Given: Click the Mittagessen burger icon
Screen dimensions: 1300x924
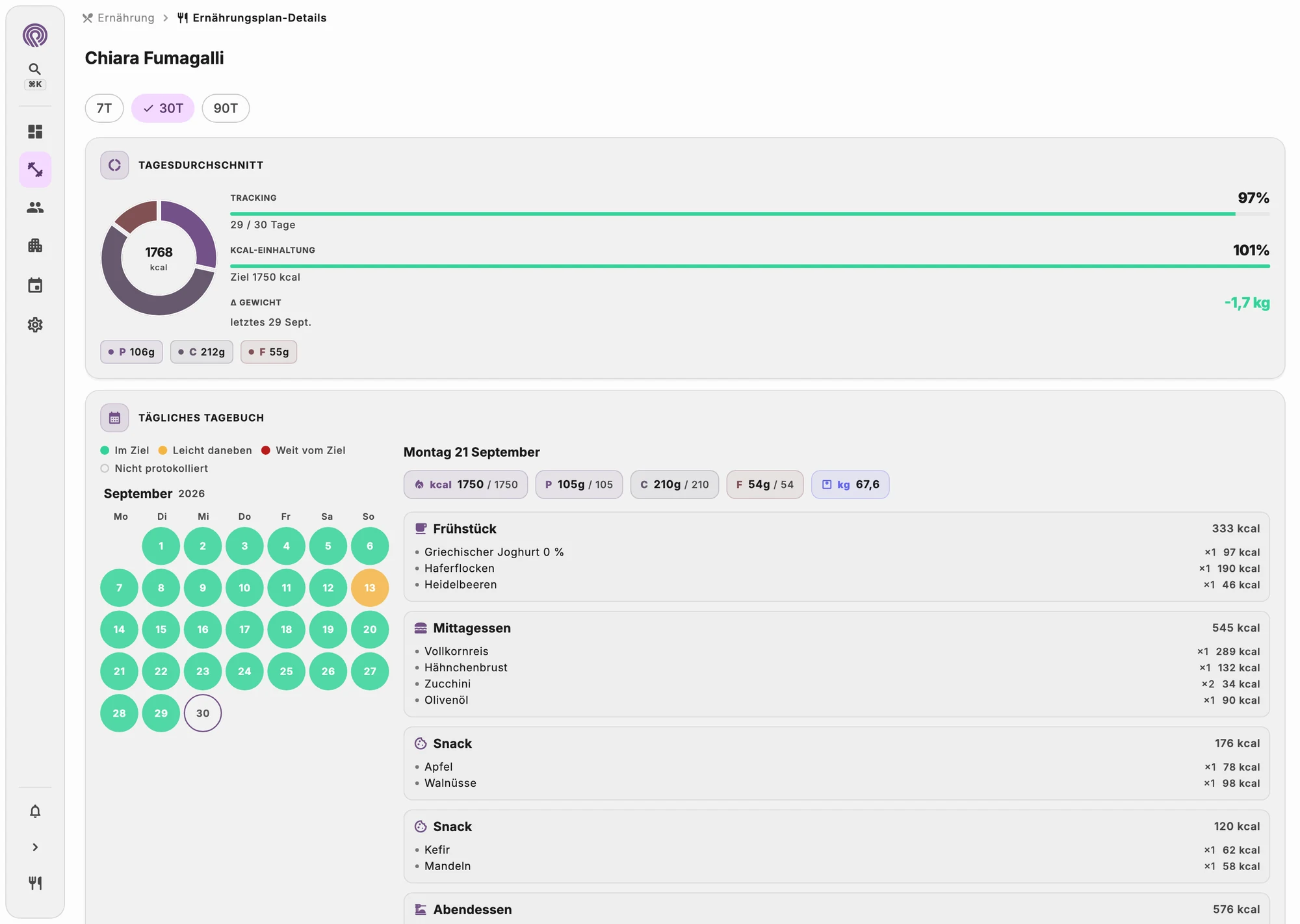Looking at the screenshot, I should click(x=421, y=628).
